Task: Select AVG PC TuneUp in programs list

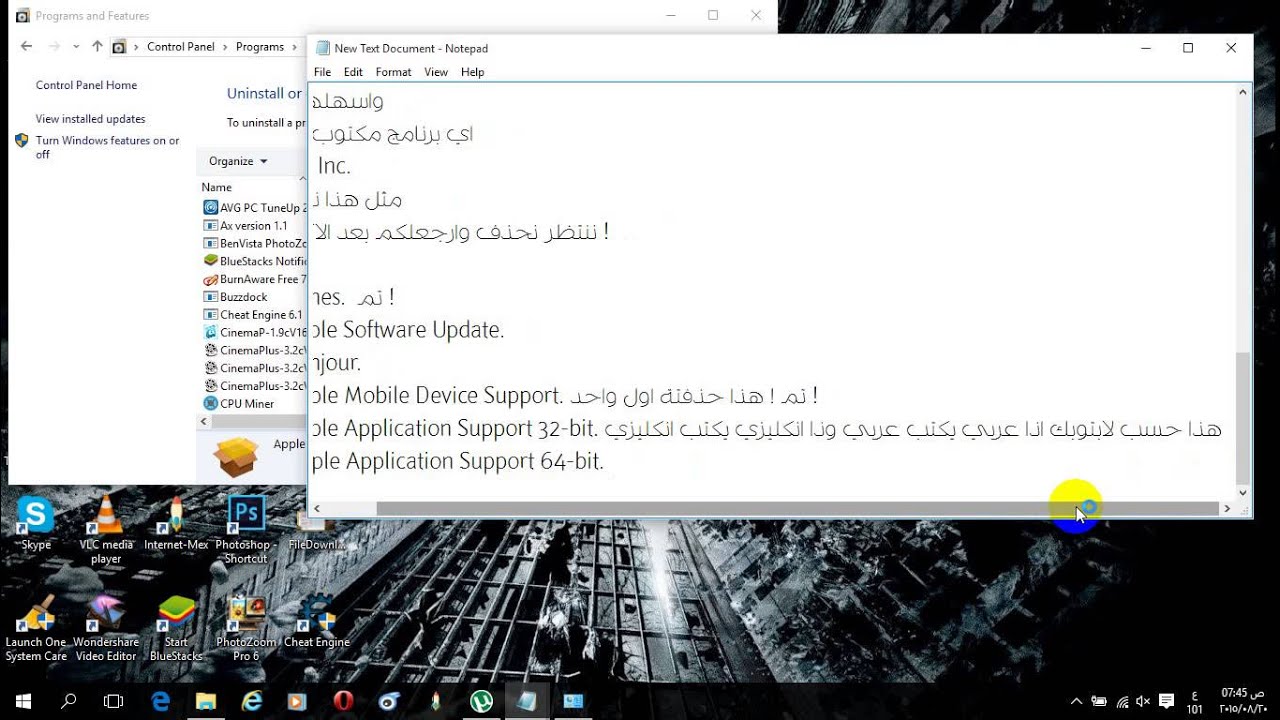Action: click(x=255, y=208)
